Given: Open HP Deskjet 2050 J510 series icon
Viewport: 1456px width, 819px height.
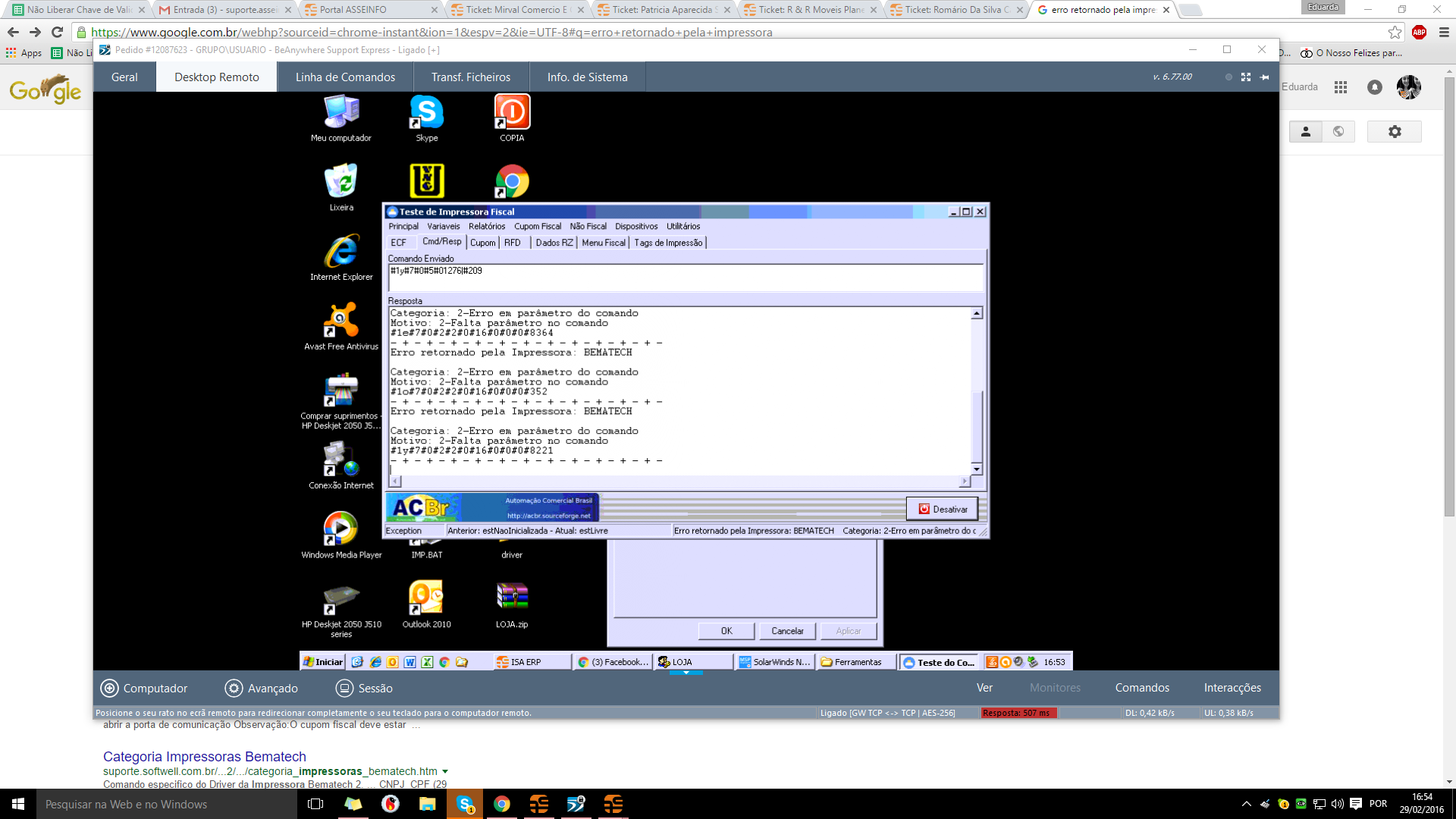Looking at the screenshot, I should click(341, 610).
